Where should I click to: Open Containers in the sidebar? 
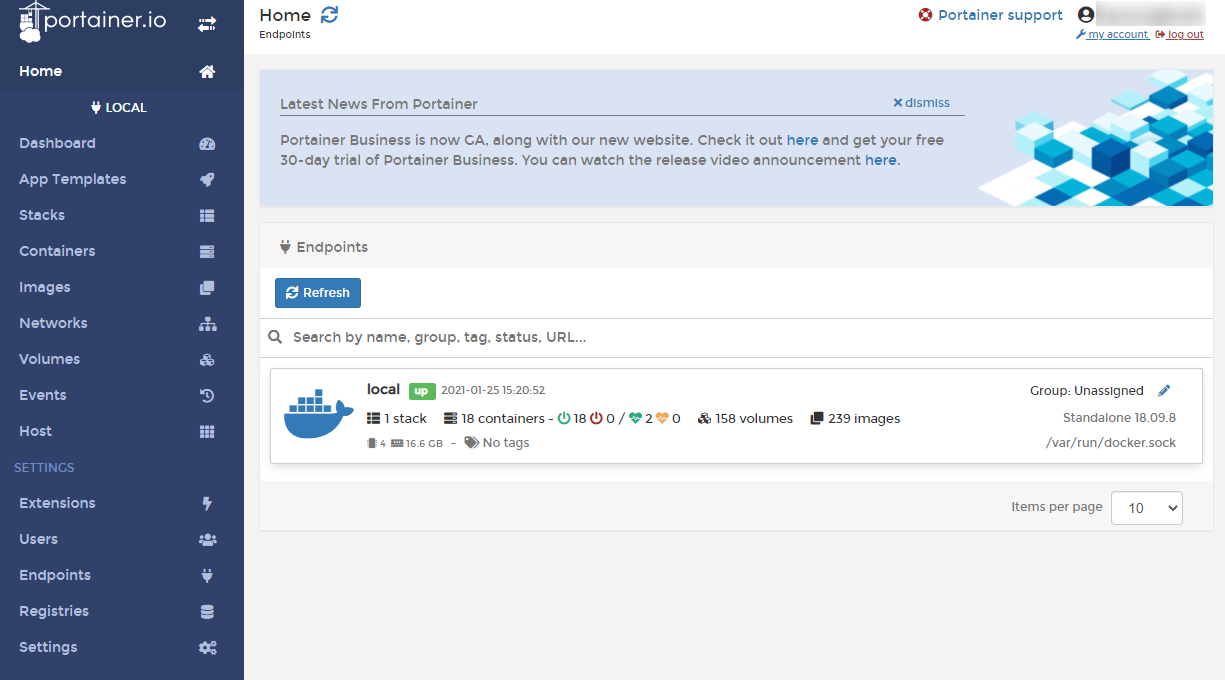[122, 252]
